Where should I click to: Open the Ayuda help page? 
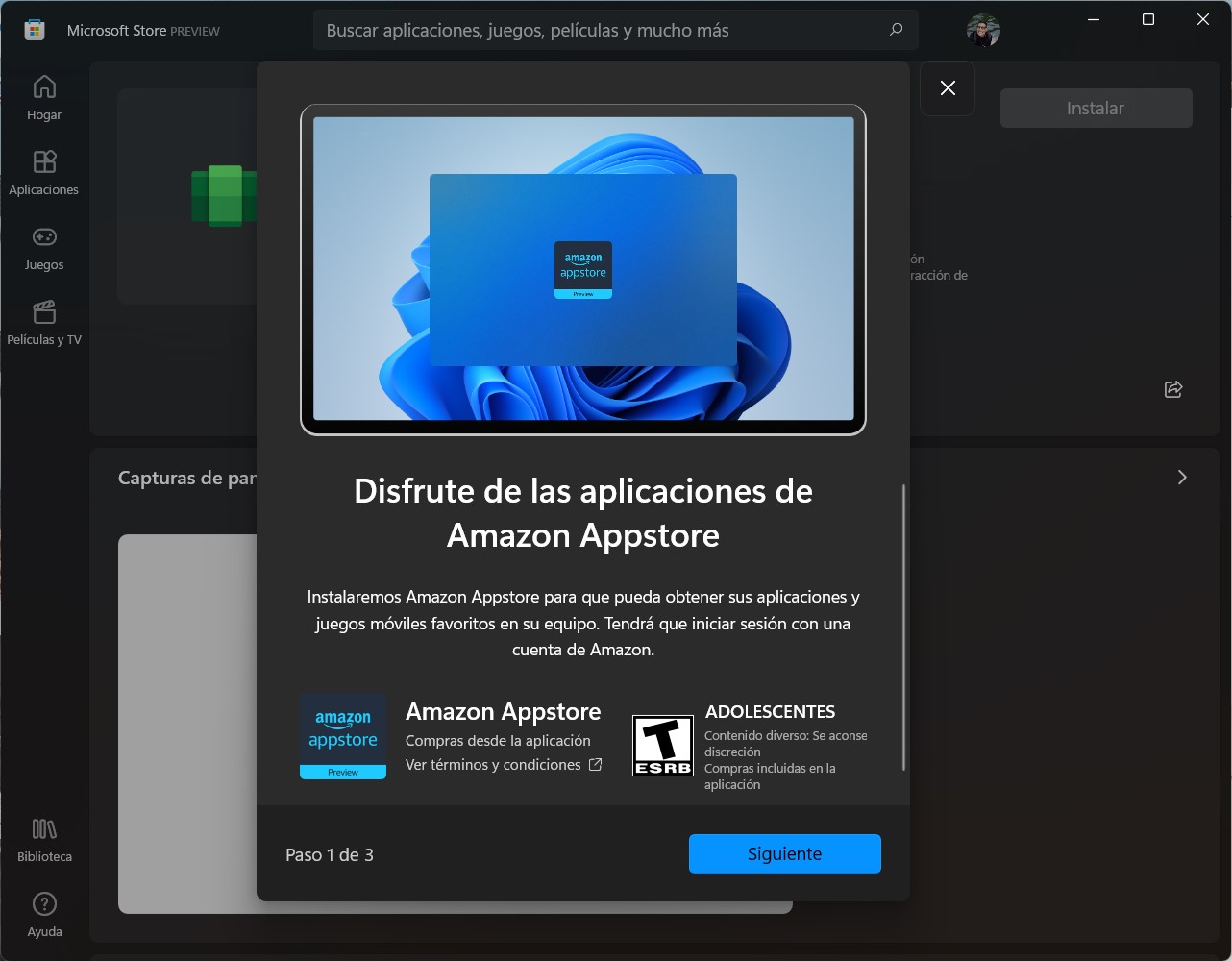pyautogui.click(x=44, y=915)
